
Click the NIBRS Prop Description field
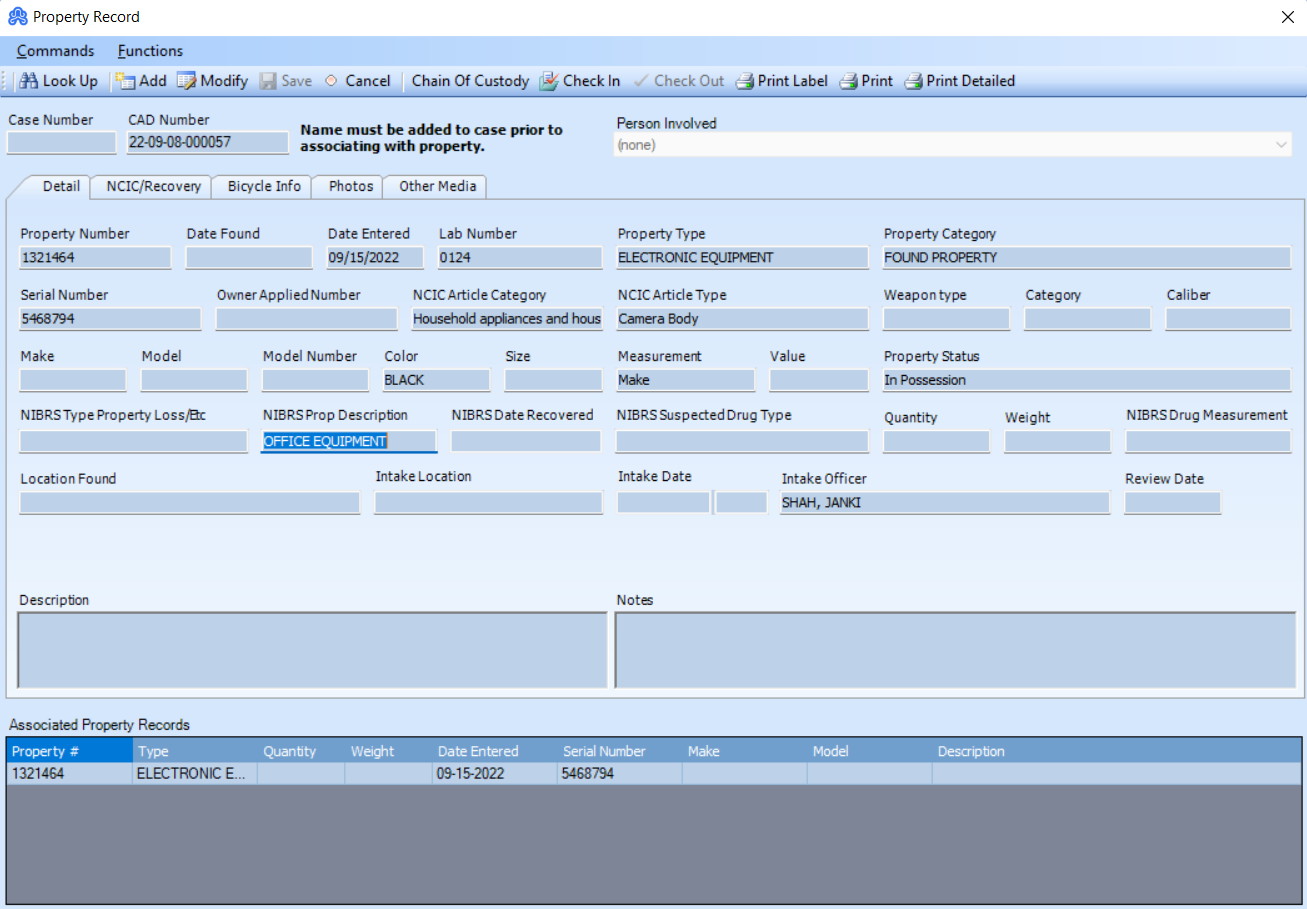pyautogui.click(x=348, y=440)
